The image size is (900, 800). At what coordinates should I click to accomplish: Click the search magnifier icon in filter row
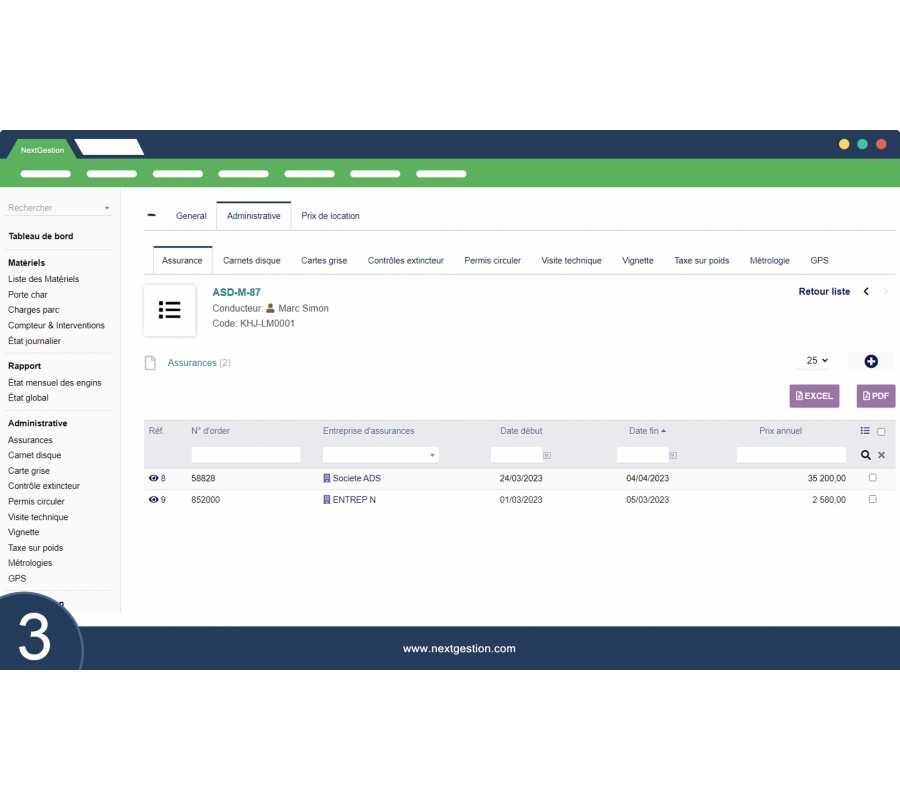pyautogui.click(x=866, y=455)
